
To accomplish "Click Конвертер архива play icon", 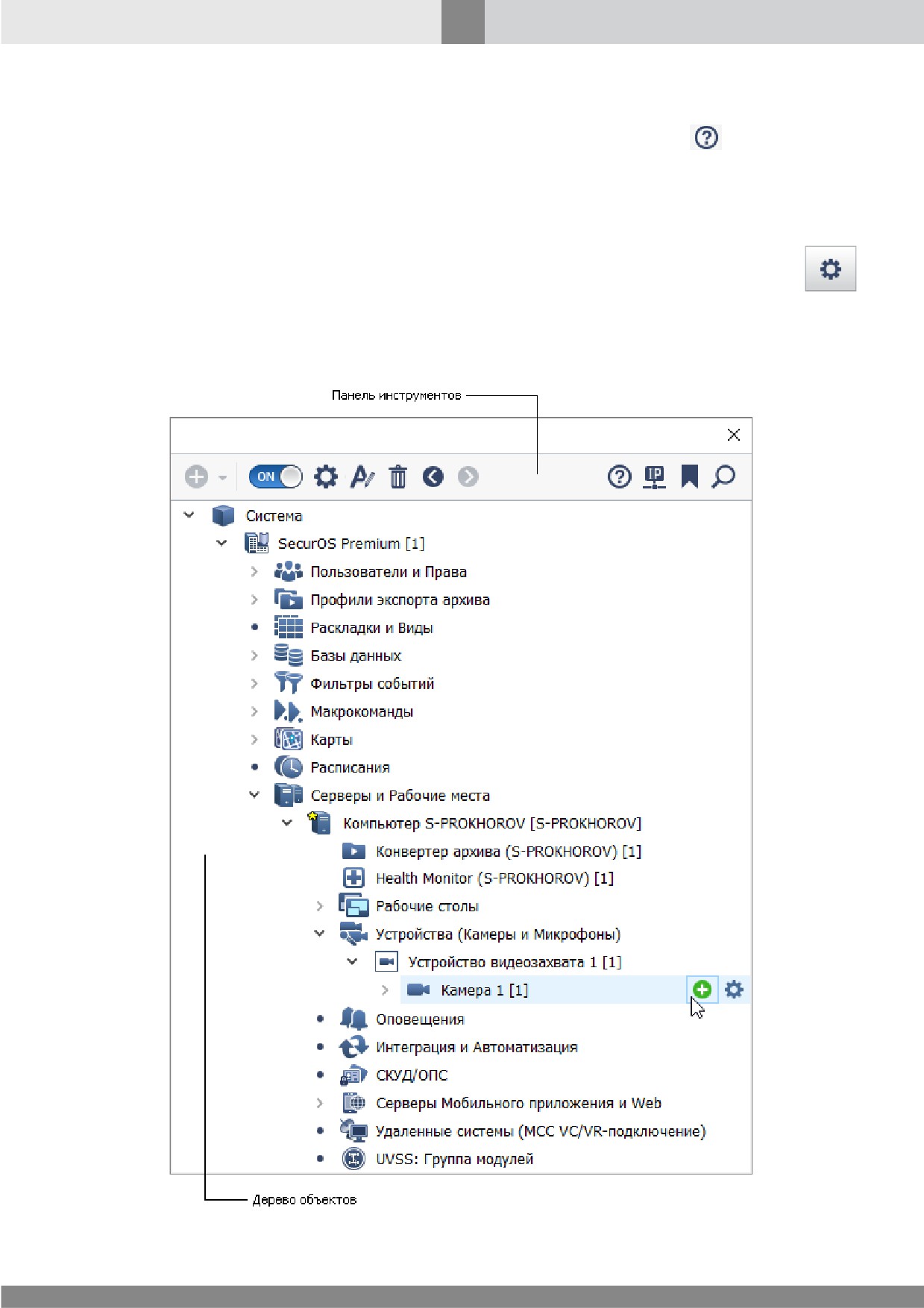I will pos(353,851).
